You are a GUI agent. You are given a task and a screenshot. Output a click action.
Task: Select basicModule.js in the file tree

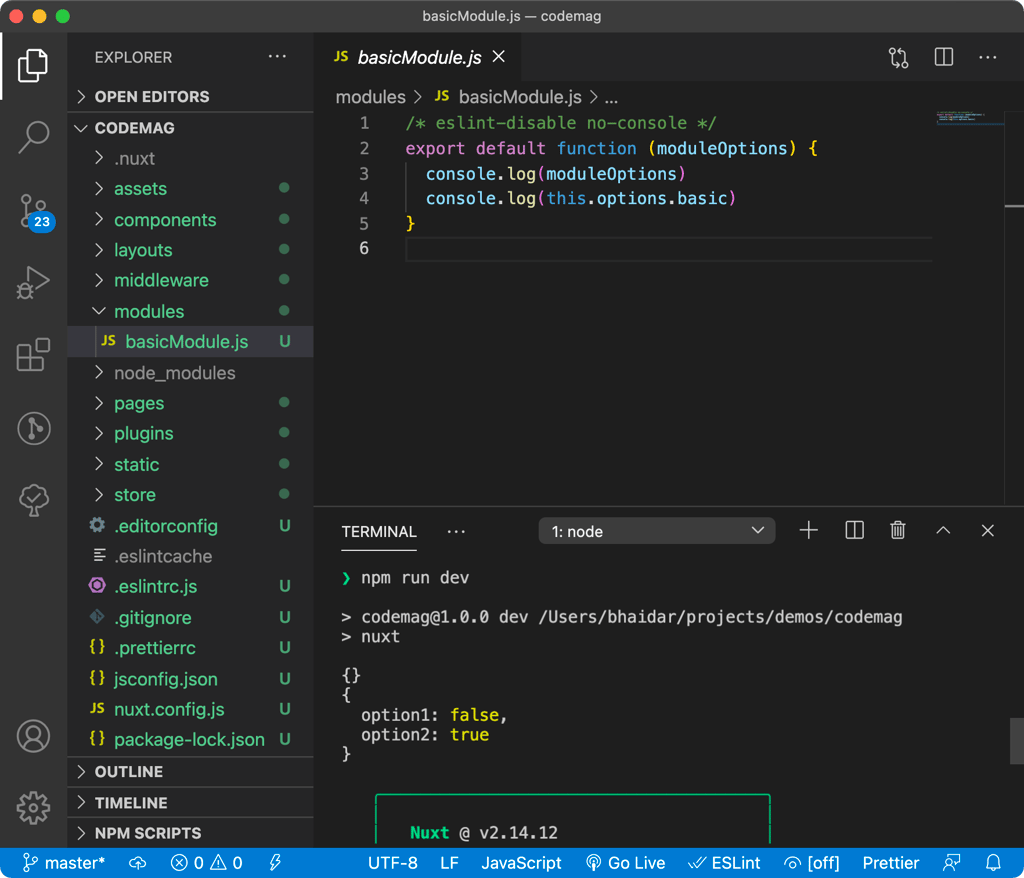pyautogui.click(x=190, y=342)
